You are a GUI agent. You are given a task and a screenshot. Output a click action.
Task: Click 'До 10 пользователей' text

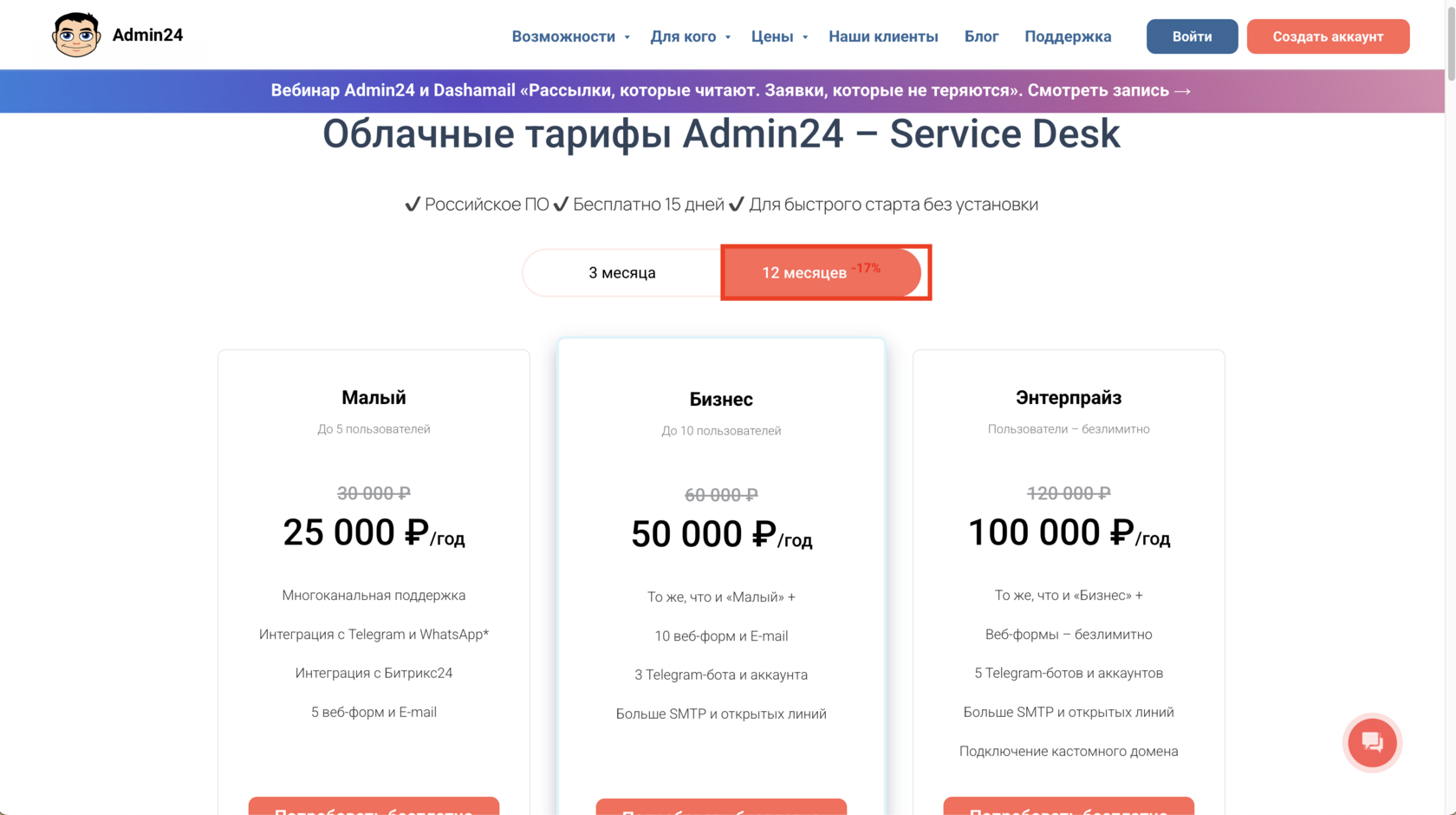(721, 431)
